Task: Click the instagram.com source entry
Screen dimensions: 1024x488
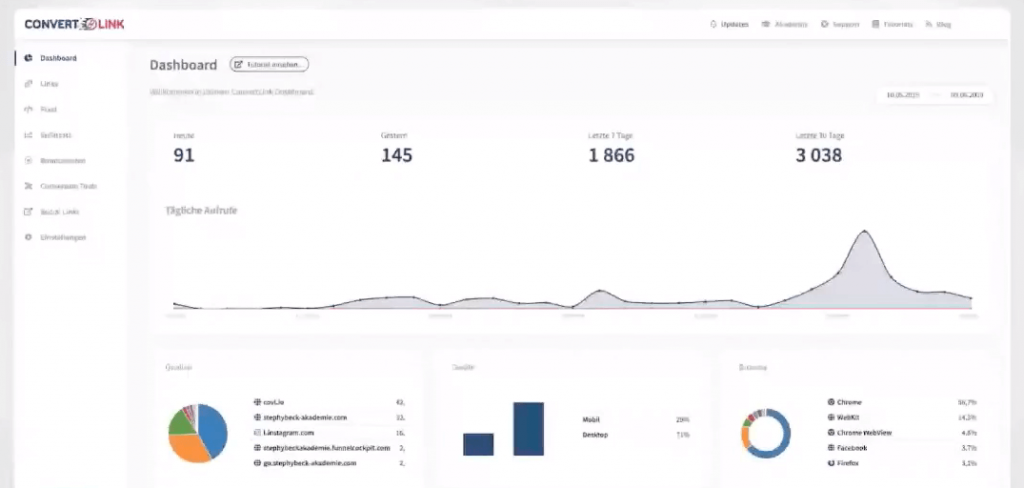Action: click(x=292, y=433)
